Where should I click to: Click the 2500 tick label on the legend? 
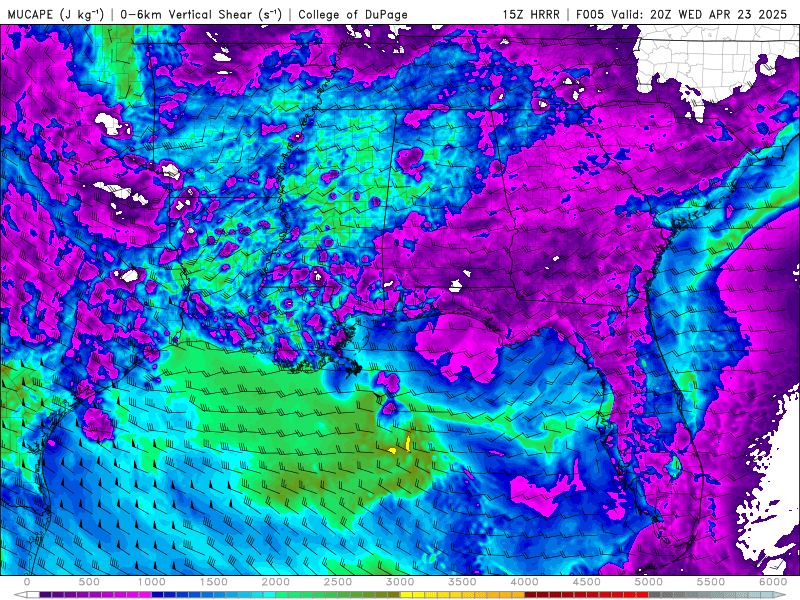pos(338,582)
